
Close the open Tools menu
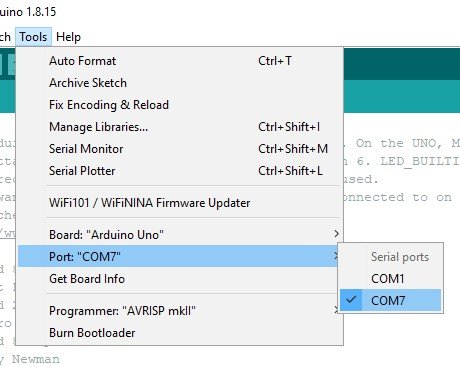33,37
